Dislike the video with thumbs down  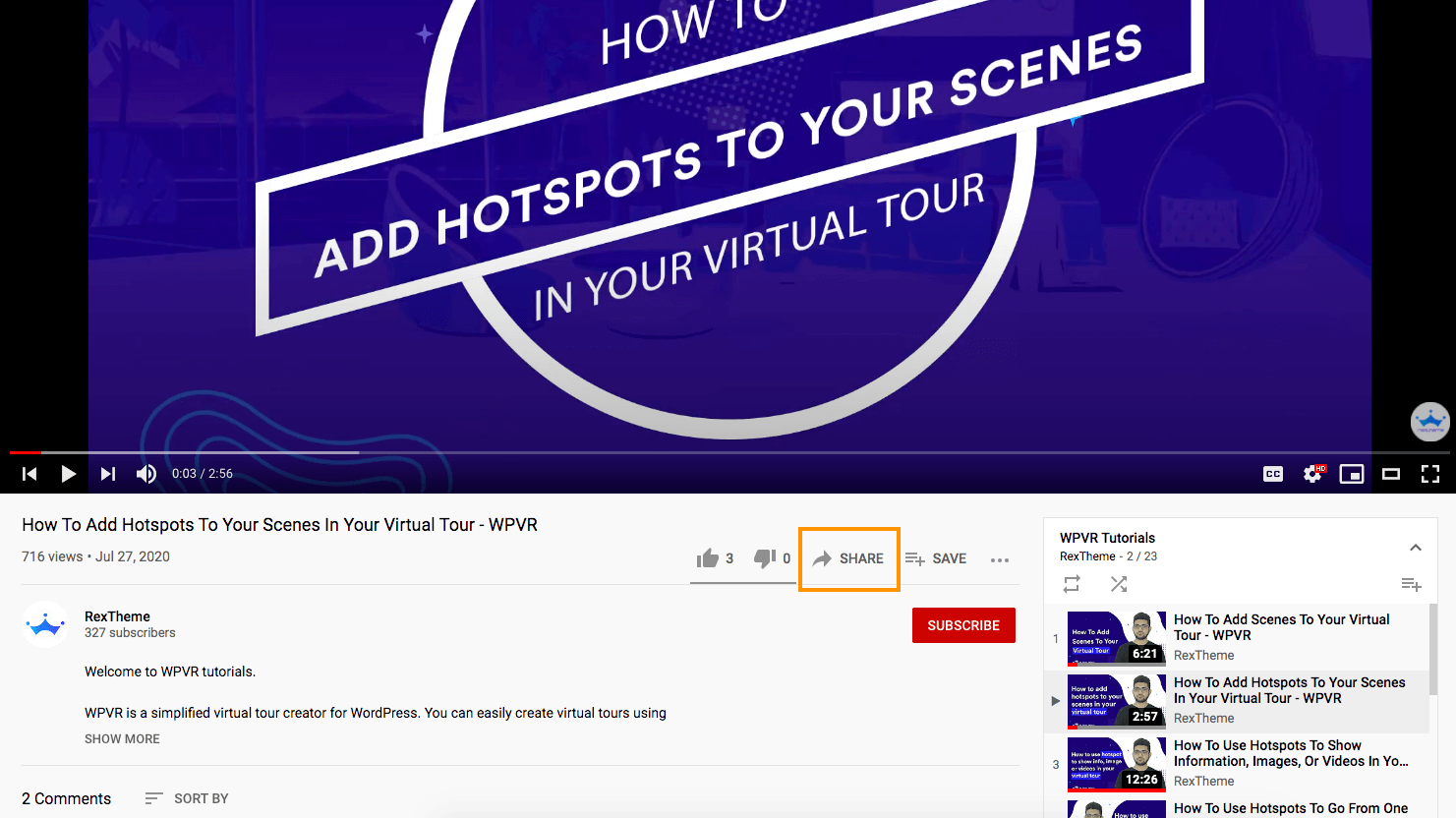pos(773,558)
